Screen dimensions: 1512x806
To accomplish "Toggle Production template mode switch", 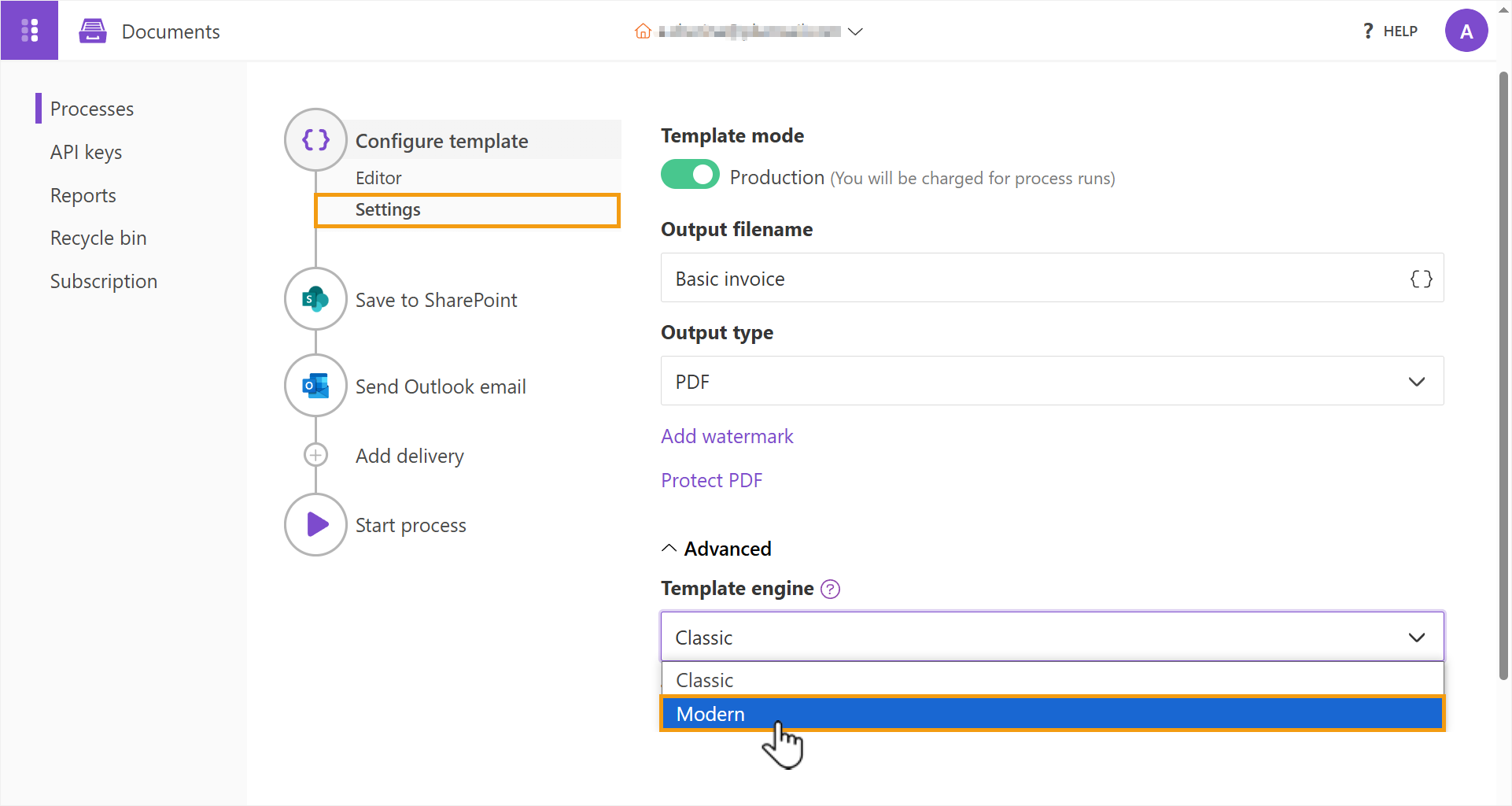I will pyautogui.click(x=690, y=175).
